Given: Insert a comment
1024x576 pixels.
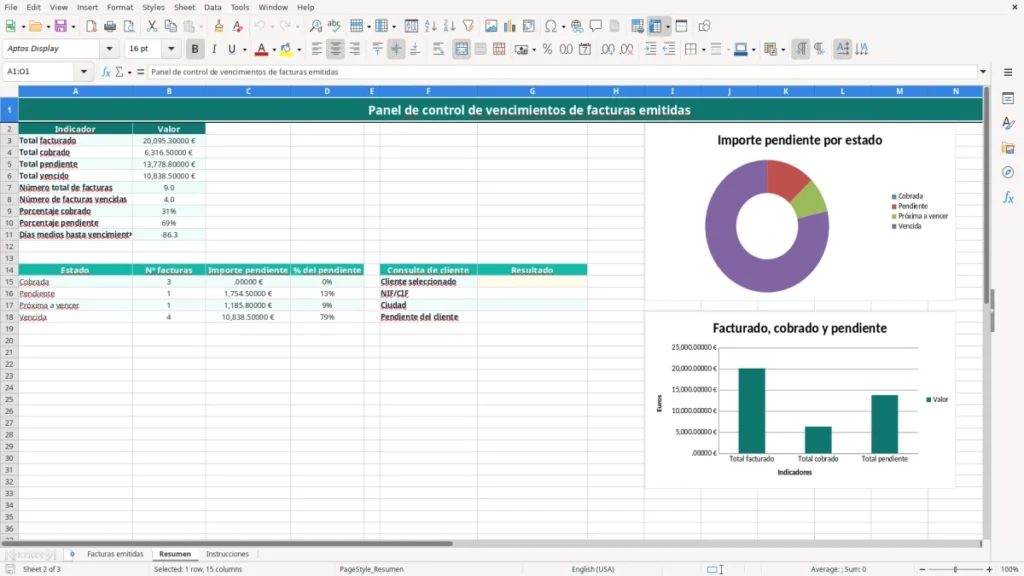Looking at the screenshot, I should tap(596, 26).
